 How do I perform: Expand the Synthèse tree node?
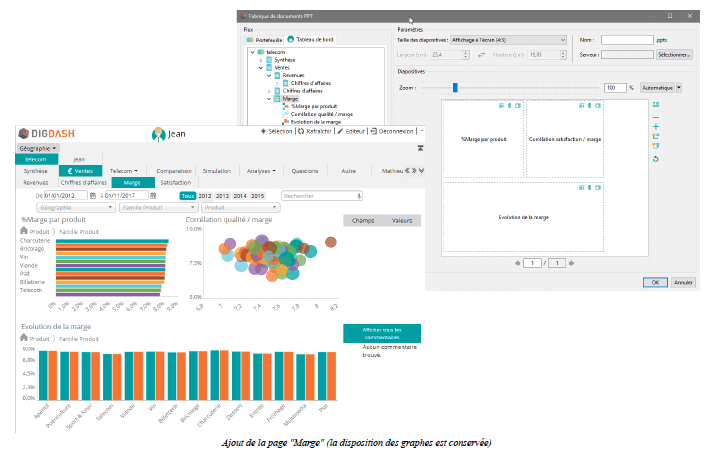[x=260, y=60]
